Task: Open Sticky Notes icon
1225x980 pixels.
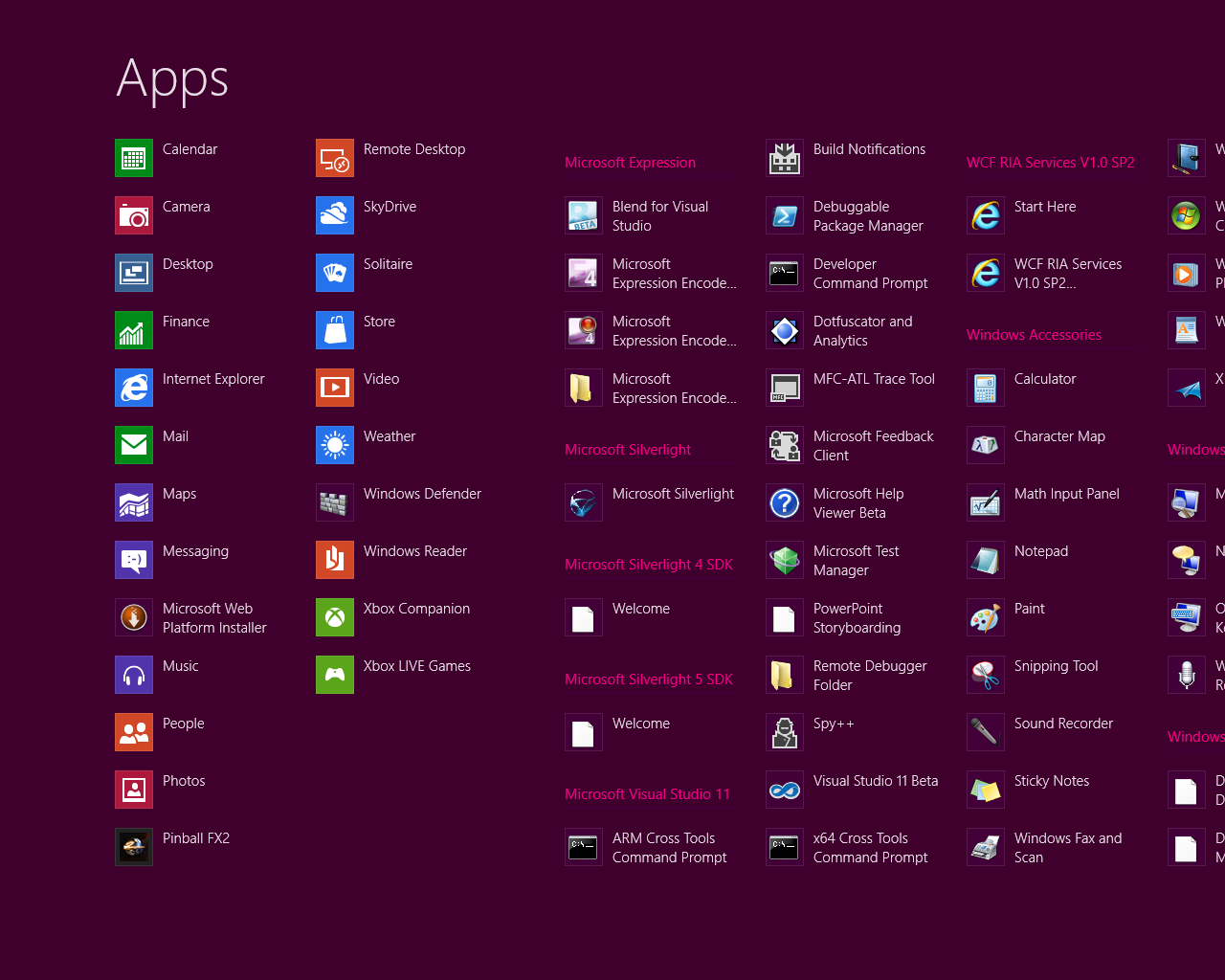Action: click(986, 790)
